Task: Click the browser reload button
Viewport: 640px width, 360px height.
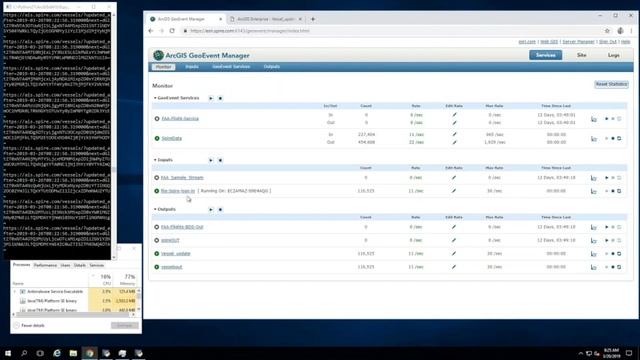Action: coord(172,31)
